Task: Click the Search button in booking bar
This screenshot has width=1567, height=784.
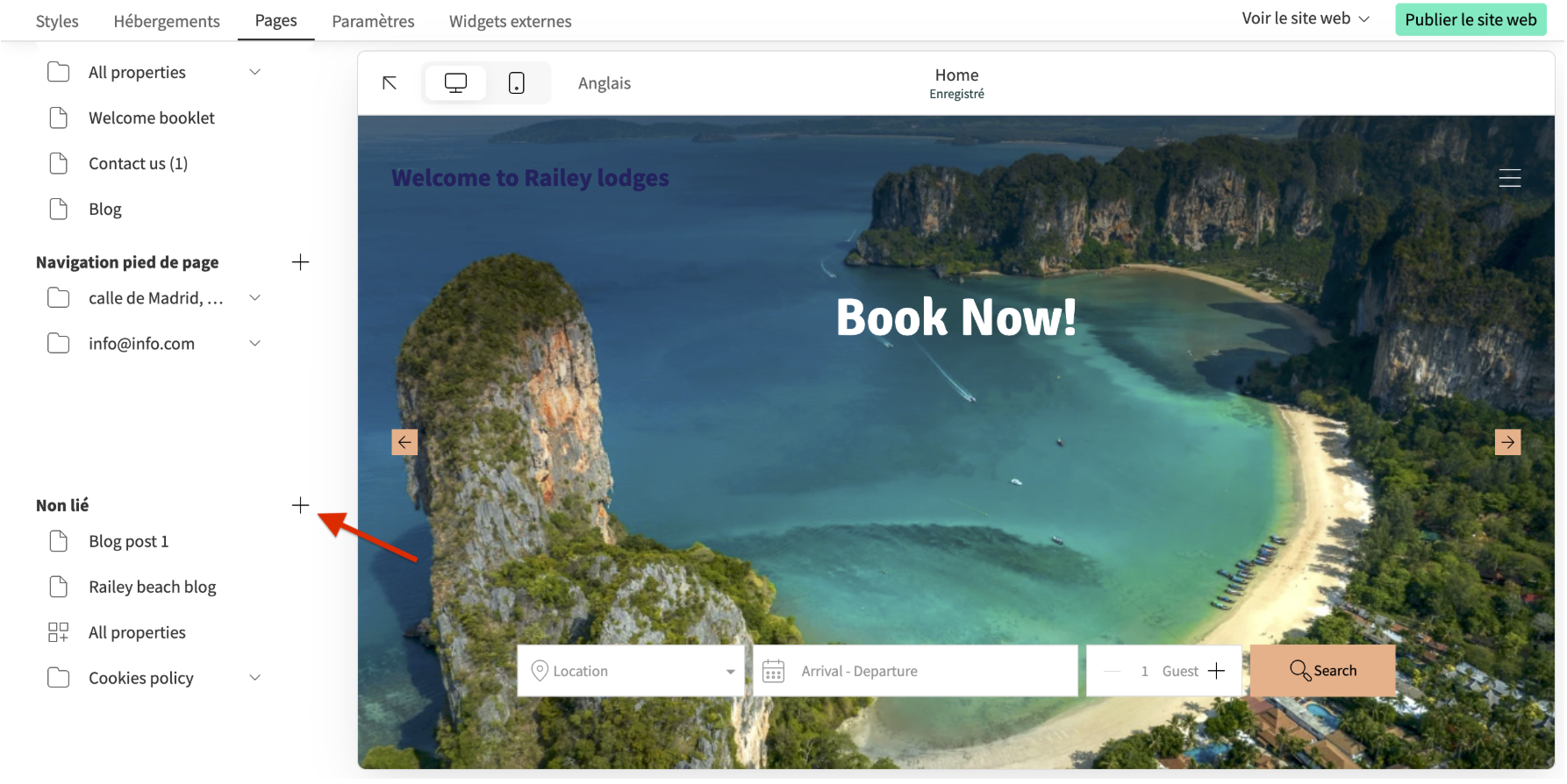Action: 1322,671
